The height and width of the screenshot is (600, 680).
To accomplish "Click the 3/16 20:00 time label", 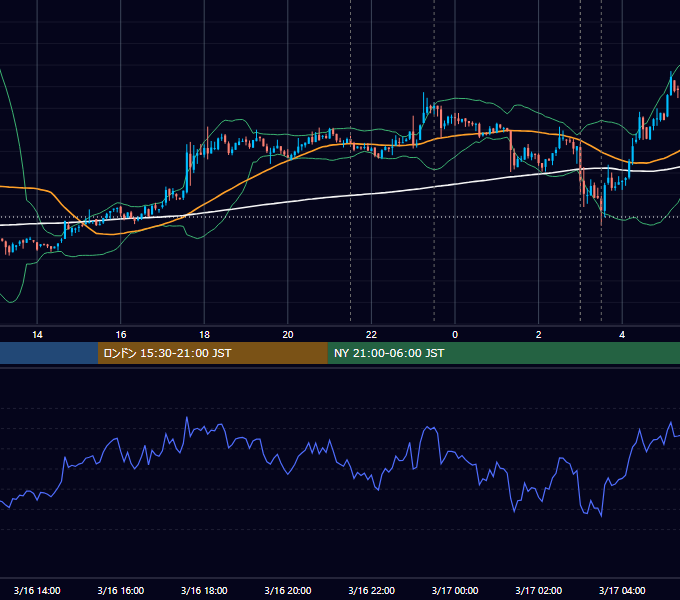I will pos(288,590).
